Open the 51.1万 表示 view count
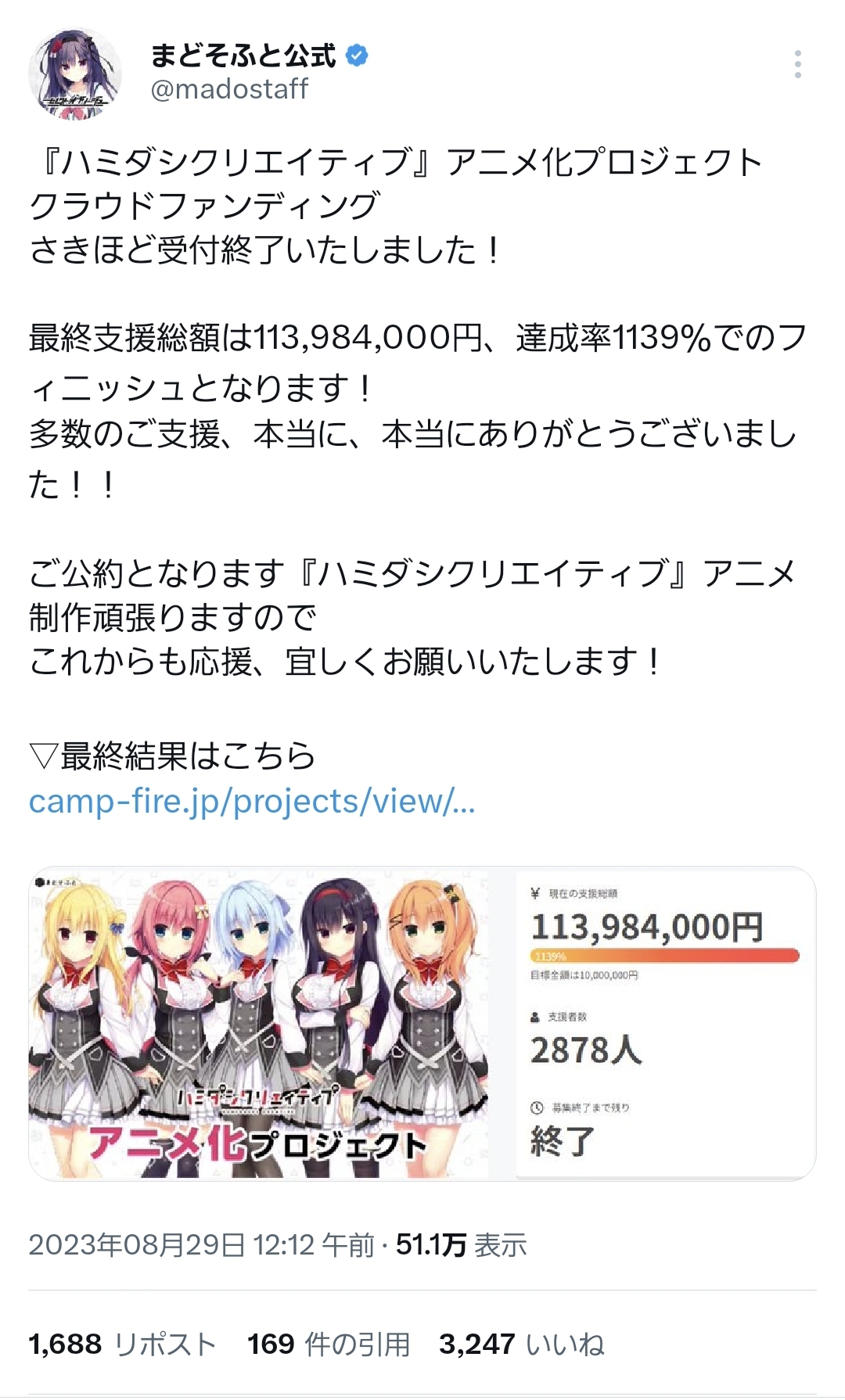Image resolution: width=845 pixels, height=1400 pixels. 462,1244
